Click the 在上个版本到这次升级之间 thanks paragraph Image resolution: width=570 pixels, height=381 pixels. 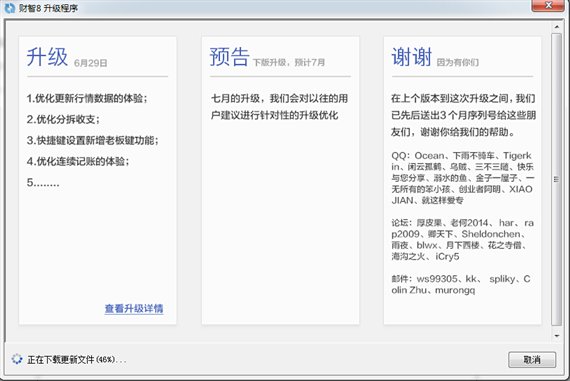click(x=463, y=115)
